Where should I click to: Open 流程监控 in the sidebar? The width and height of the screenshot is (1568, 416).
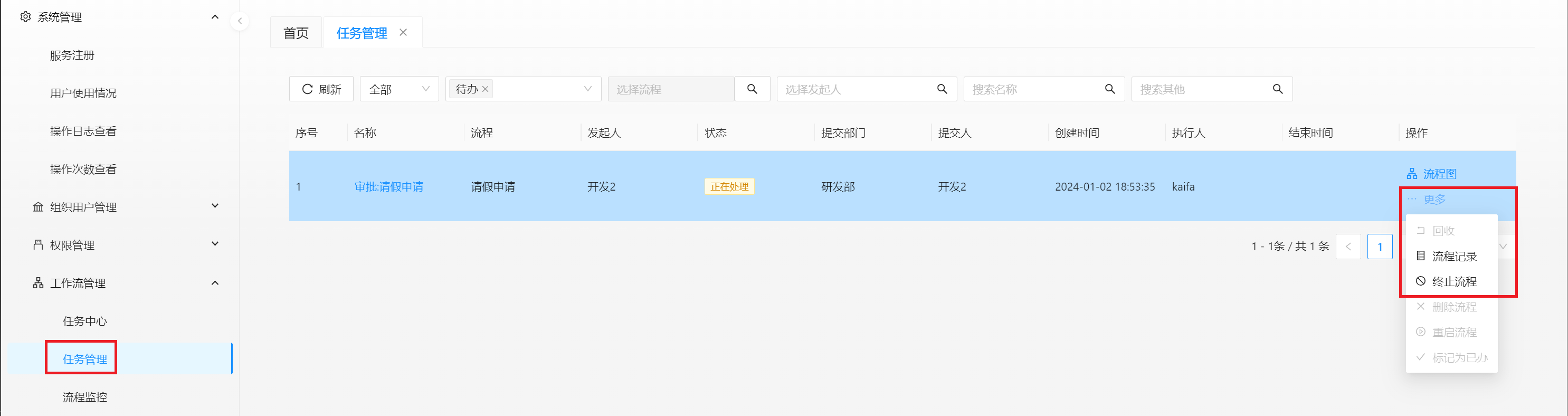tap(84, 397)
